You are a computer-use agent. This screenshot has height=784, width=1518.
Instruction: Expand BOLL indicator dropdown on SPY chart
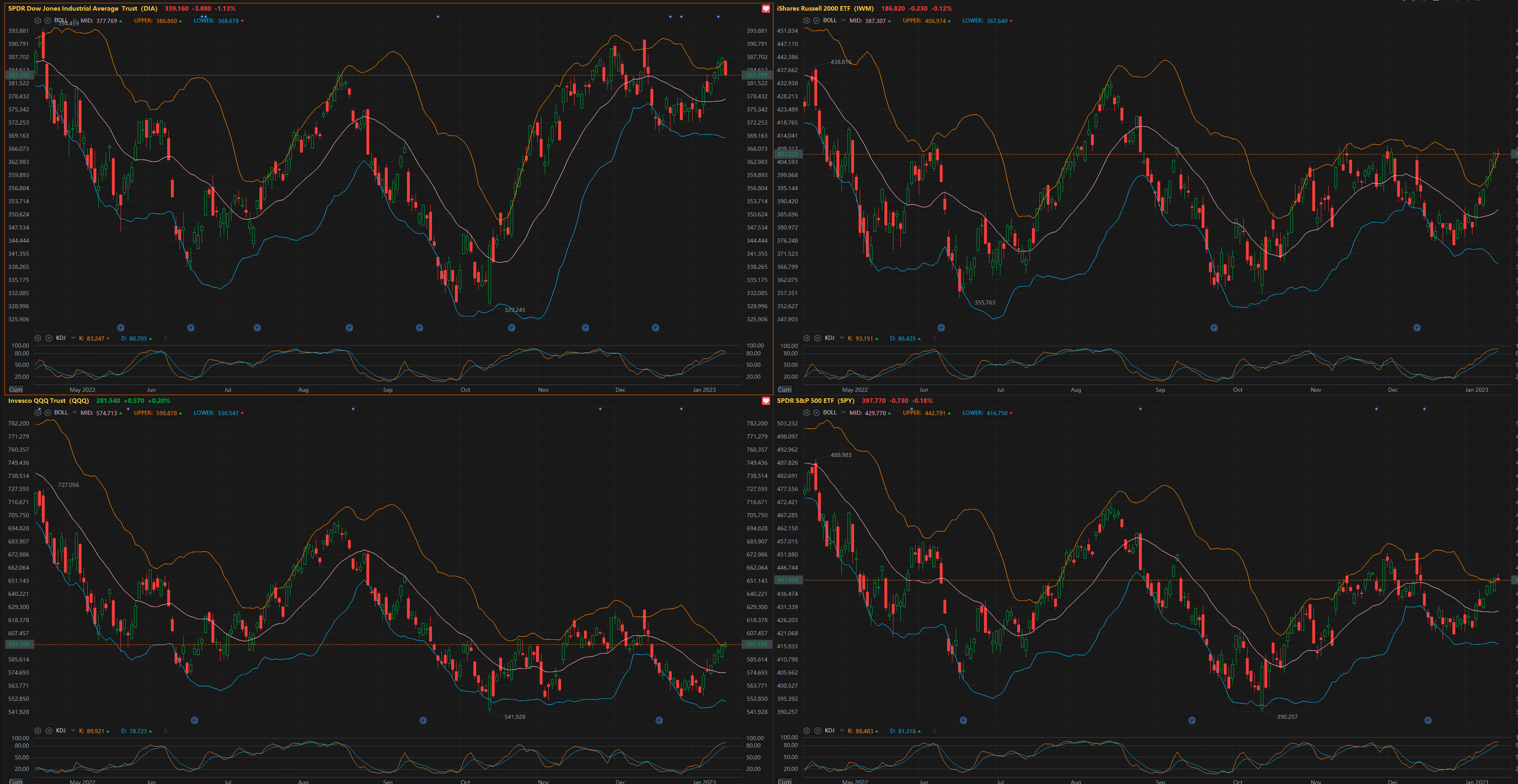(x=843, y=413)
